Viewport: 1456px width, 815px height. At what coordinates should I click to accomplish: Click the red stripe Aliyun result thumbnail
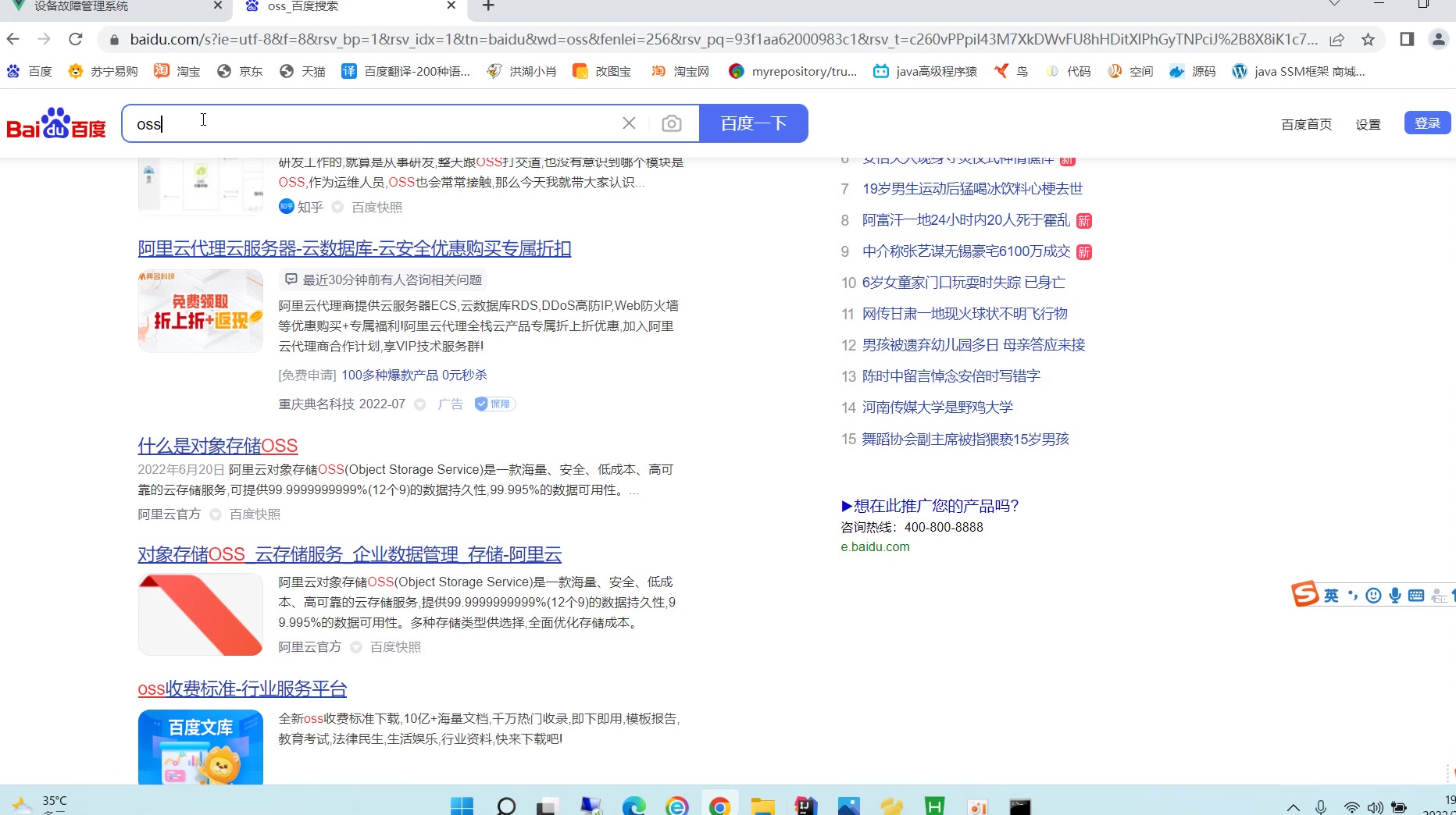[x=201, y=614]
